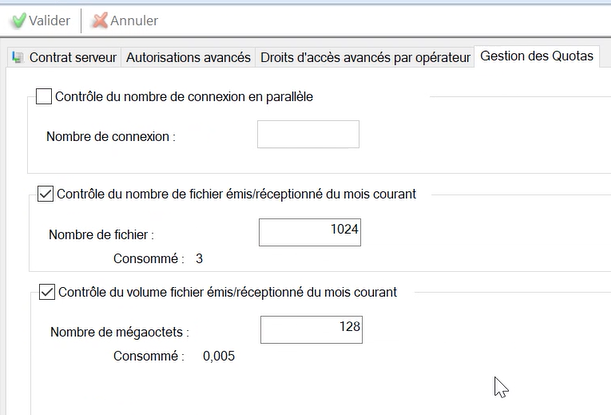Focus the Nombre de fichier field showing 1024
This screenshot has height=415, width=611.
[309, 232]
